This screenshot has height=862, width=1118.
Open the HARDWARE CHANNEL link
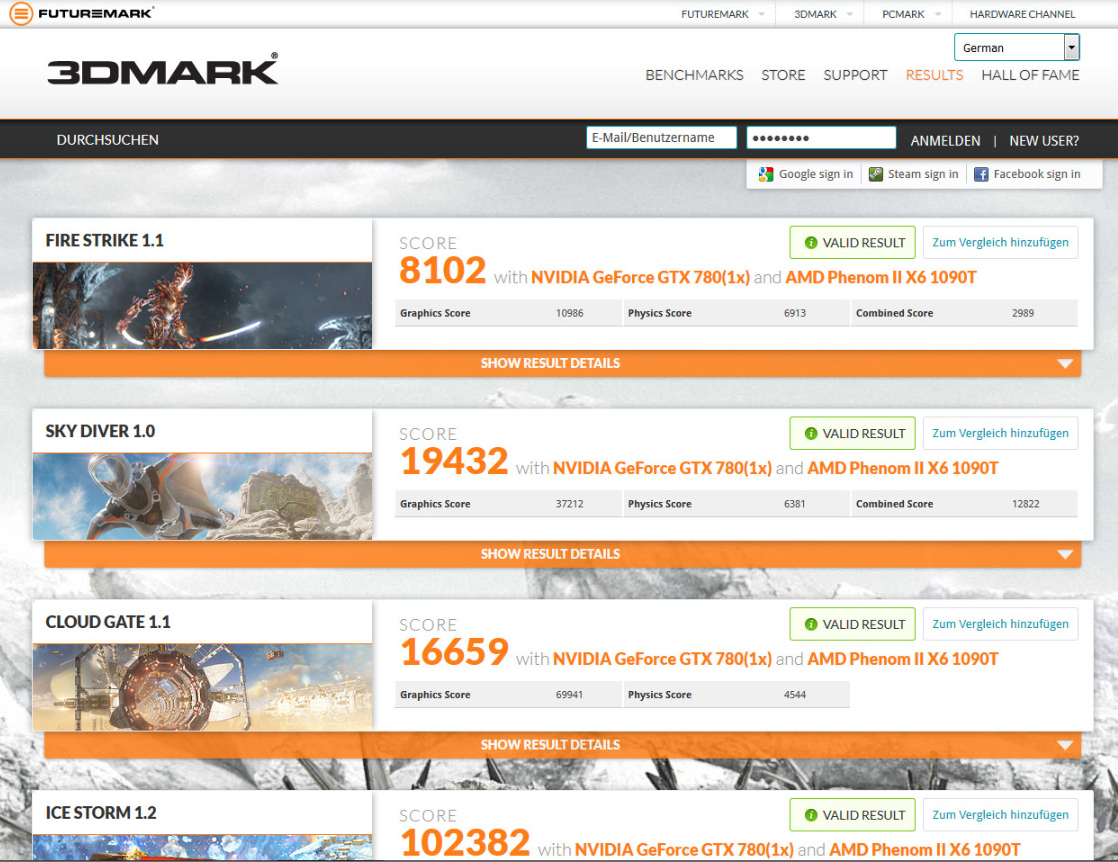[x=1022, y=14]
